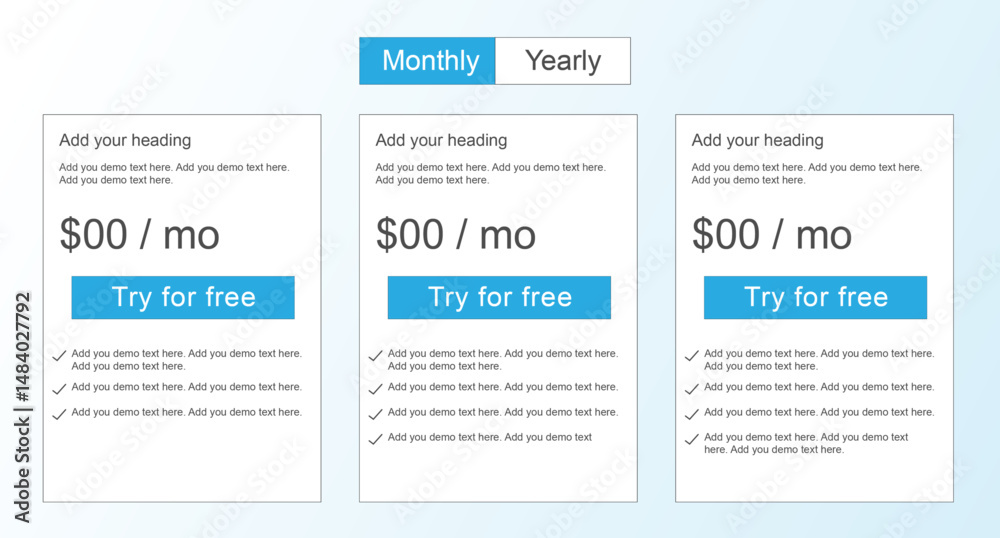
Task: Click fourth checkmark icon in right card
Action: tap(692, 439)
